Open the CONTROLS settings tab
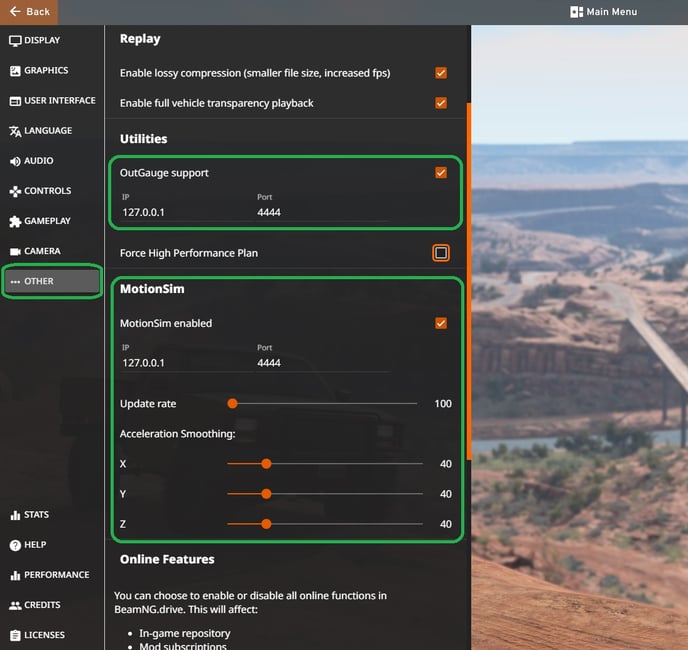 pyautogui.click(x=52, y=191)
